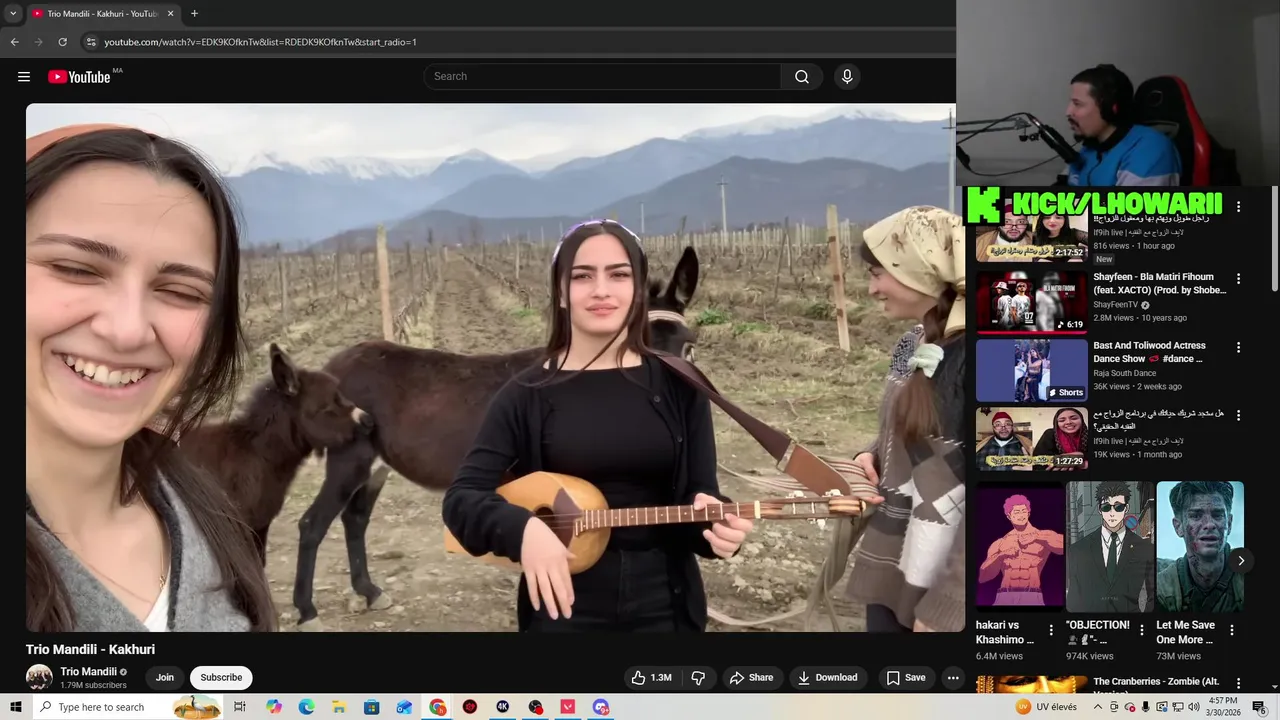The height and width of the screenshot is (720, 1280).
Task: Click the browser address bar URL
Action: 260,42
